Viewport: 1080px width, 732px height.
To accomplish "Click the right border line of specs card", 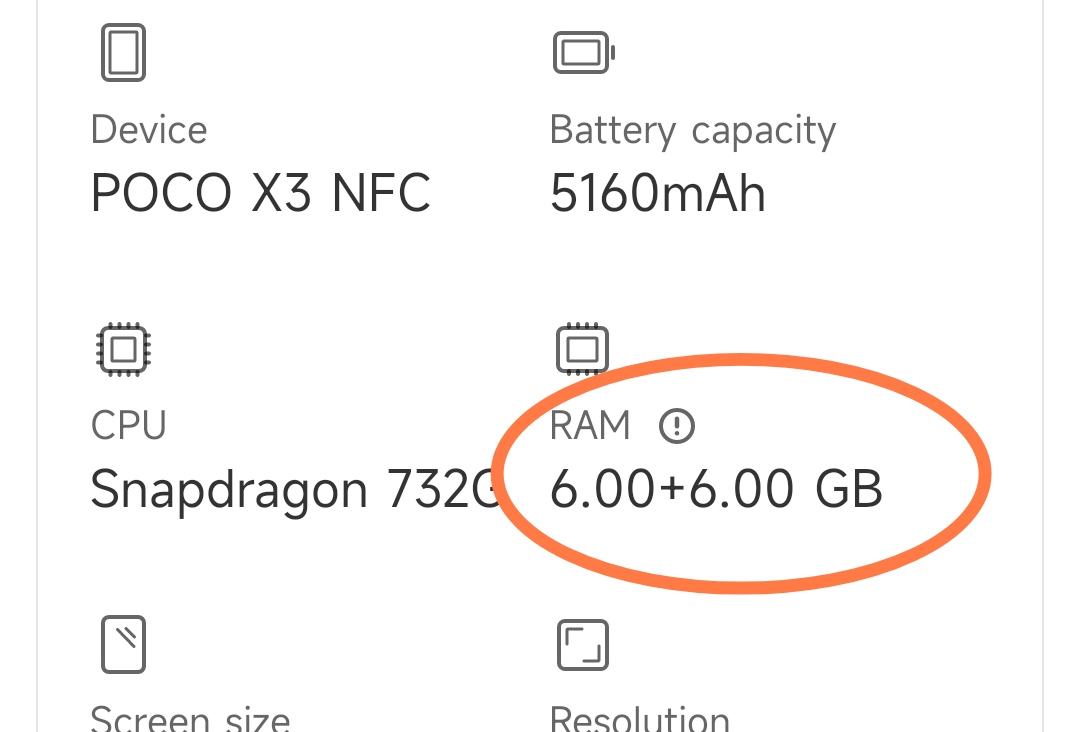I will tap(1043, 366).
